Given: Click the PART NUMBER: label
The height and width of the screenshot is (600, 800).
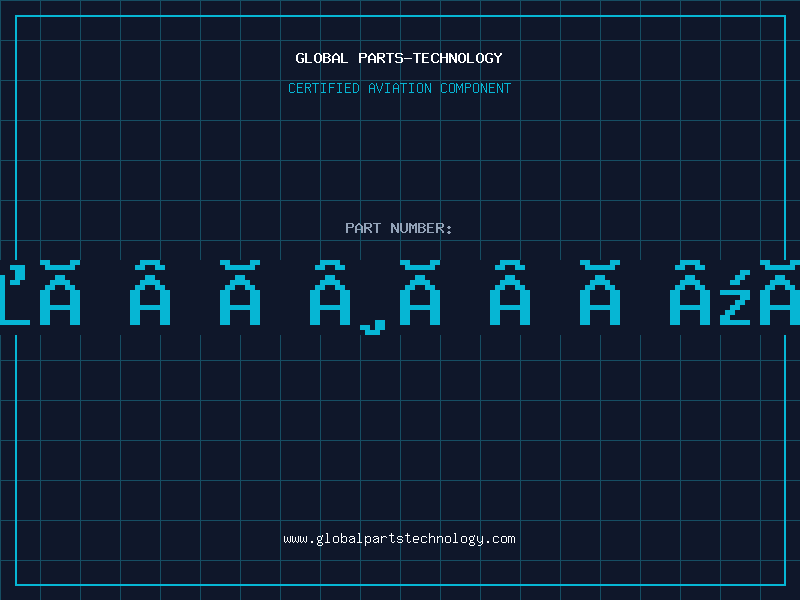Looking at the screenshot, I should (x=399, y=228).
